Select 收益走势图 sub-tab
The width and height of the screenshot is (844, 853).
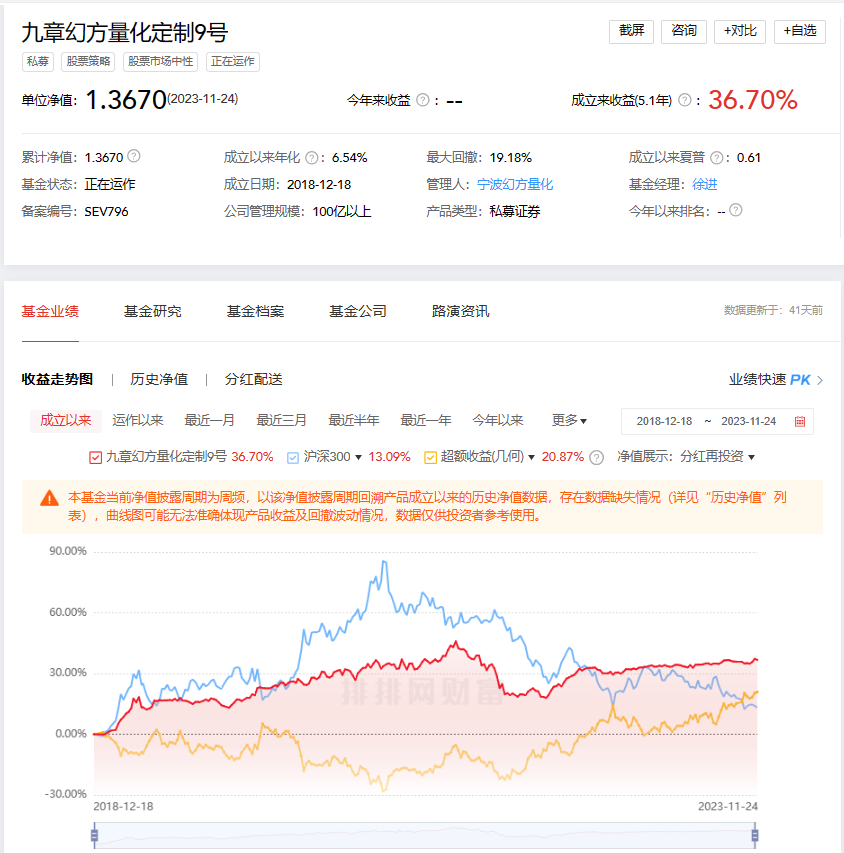tap(57, 379)
